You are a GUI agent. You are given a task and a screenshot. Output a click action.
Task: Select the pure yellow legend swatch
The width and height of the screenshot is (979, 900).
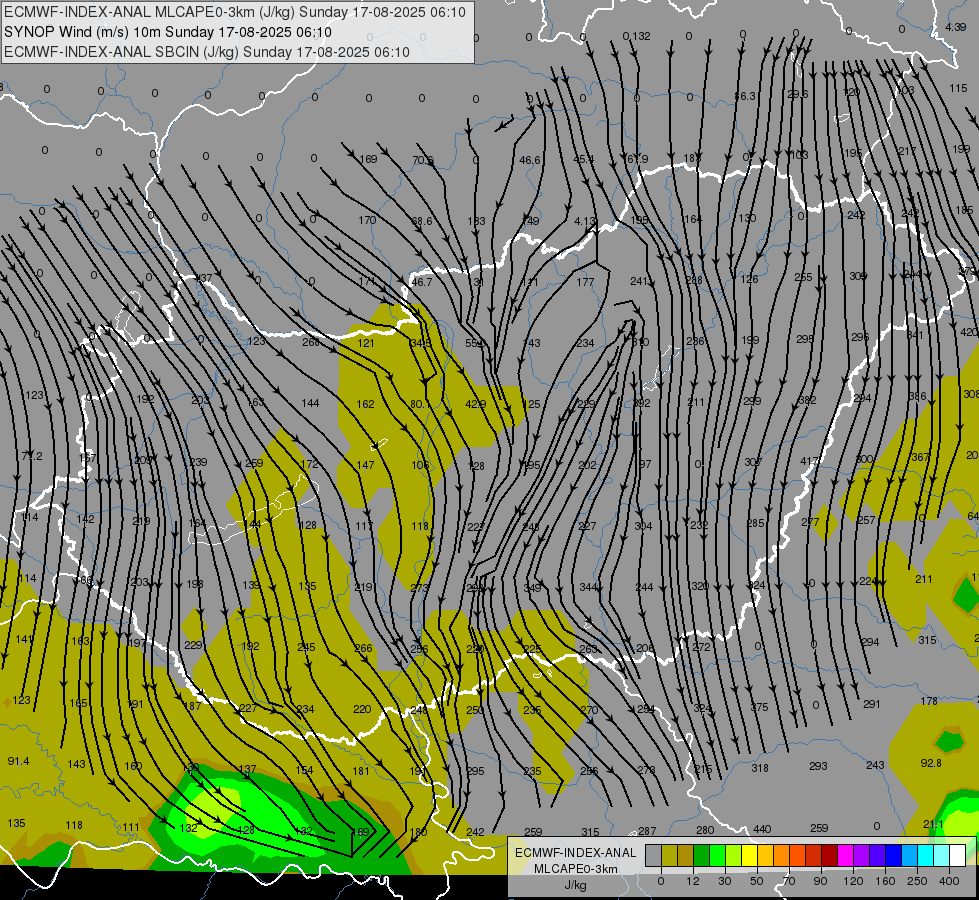tap(749, 855)
